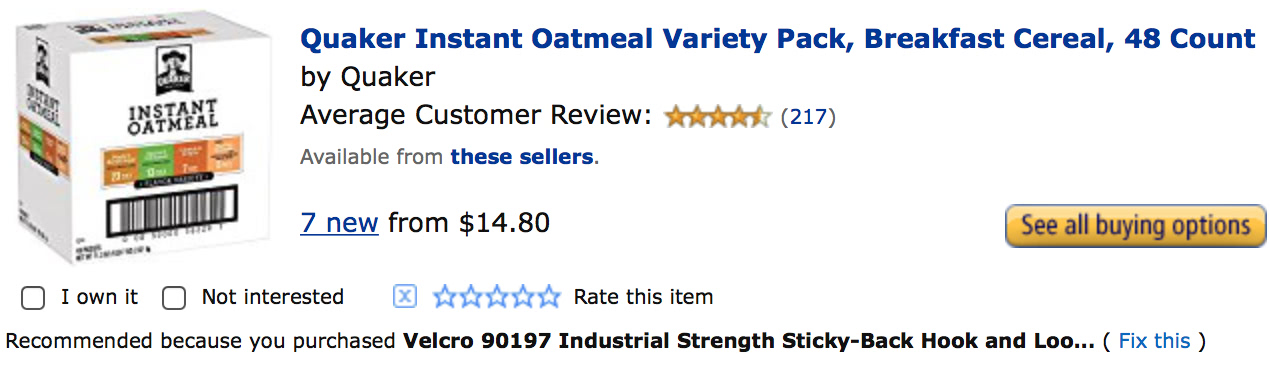Open the "7 new" offers link
Screen dimensions: 1270x372
pos(339,222)
